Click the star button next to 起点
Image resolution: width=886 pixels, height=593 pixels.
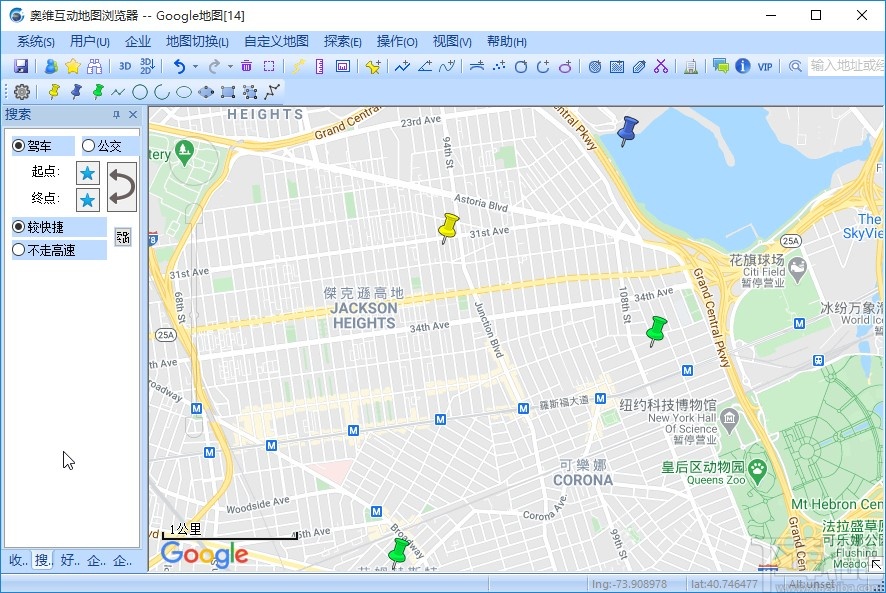coord(87,171)
